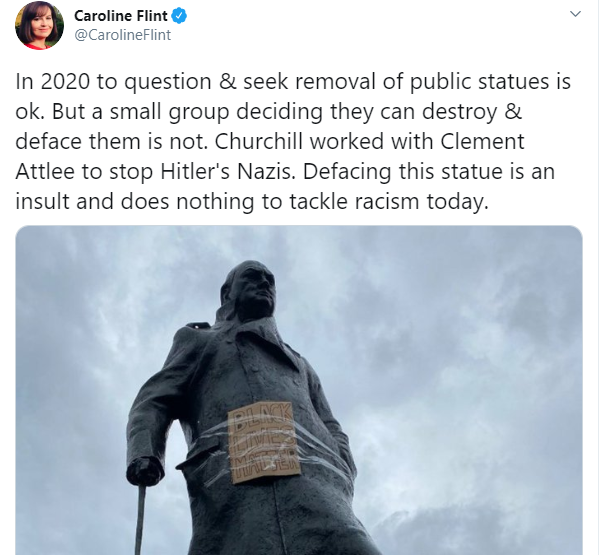Click the statue's head in the photo

point(249,289)
